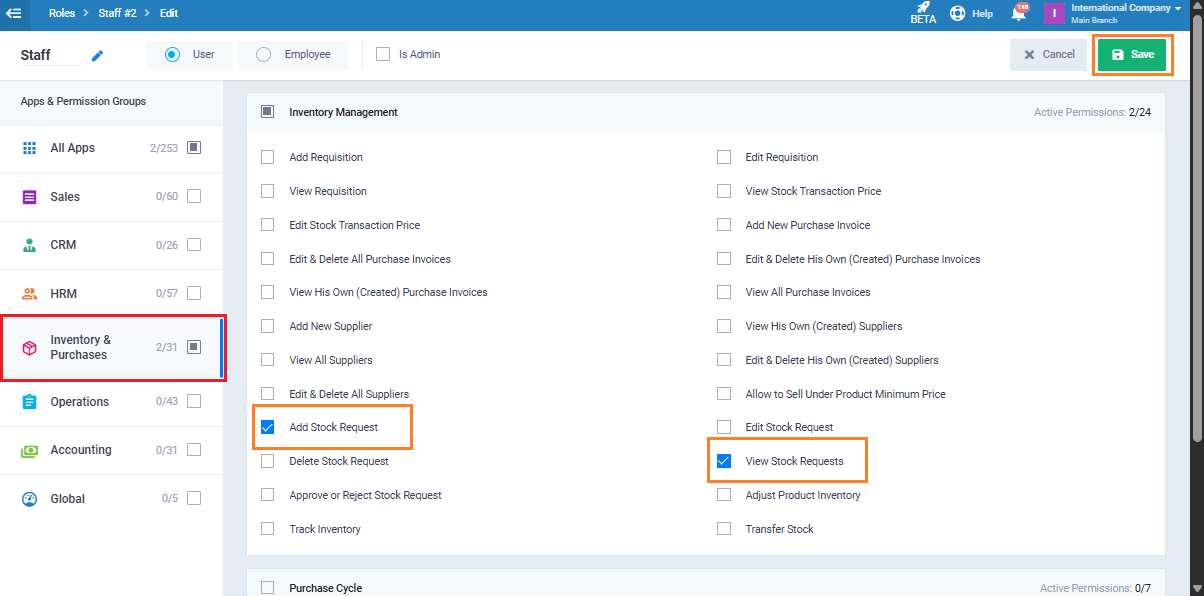Enable the Is Admin checkbox
This screenshot has width=1204, height=596.
383,54
